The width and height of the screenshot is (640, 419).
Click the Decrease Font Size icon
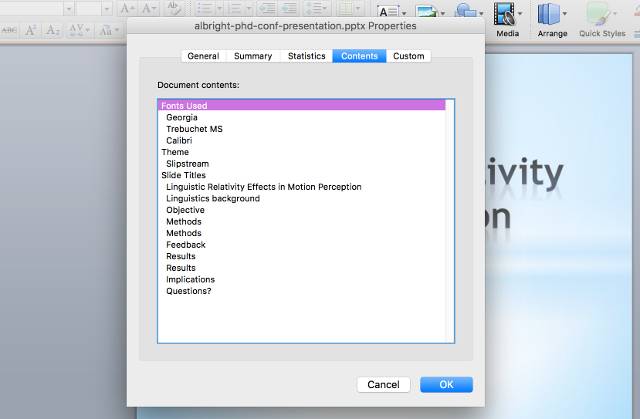[149, 9]
